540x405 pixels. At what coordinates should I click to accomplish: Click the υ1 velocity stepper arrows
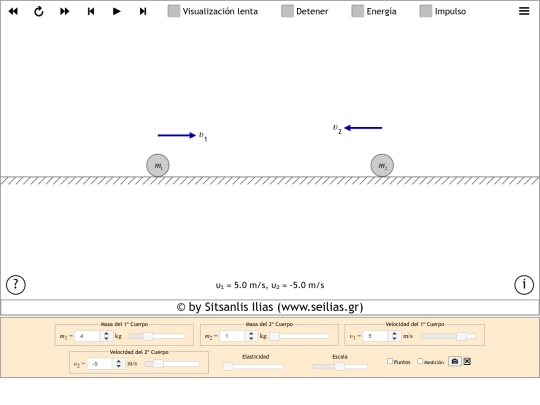click(x=394, y=336)
